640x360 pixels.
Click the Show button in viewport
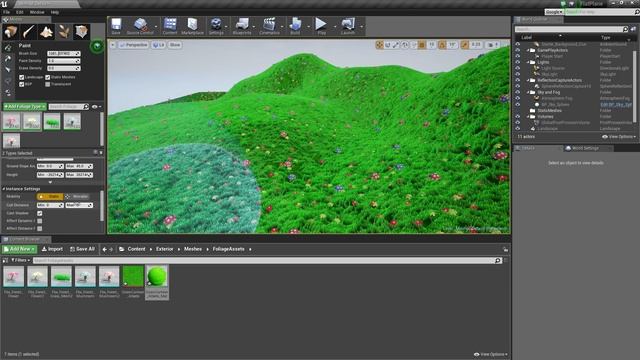(x=175, y=45)
